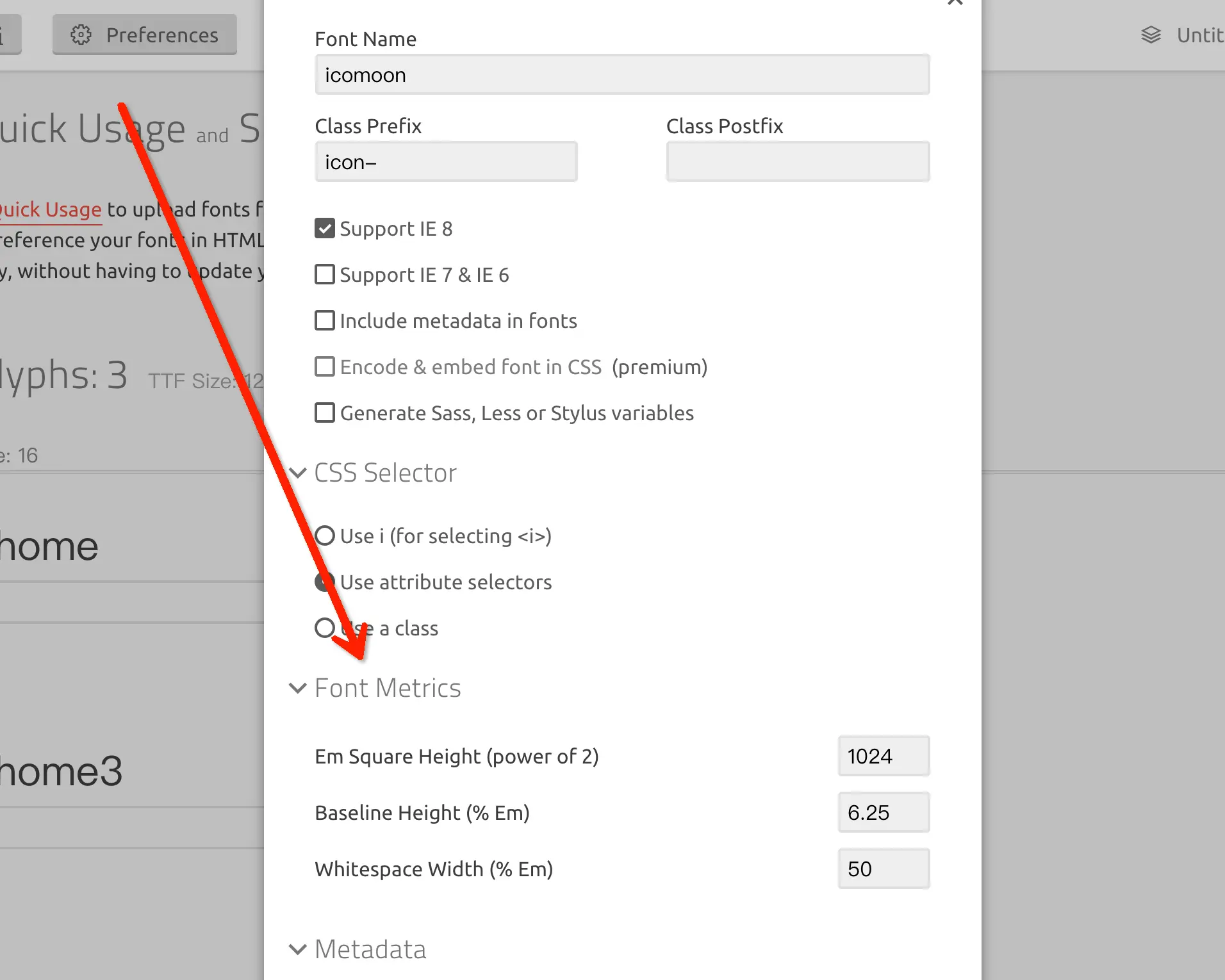Enable Support IE 7 & IE 6
Image resolution: width=1225 pixels, height=980 pixels.
click(x=325, y=275)
